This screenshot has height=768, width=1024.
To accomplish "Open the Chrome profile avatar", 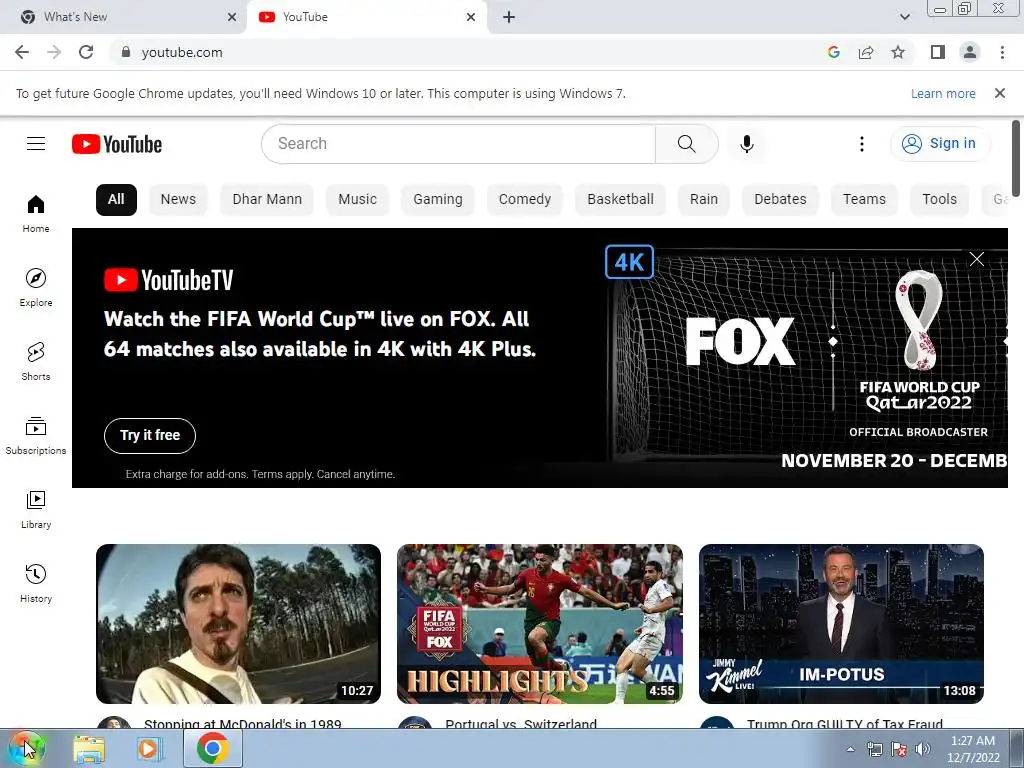I will click(970, 52).
